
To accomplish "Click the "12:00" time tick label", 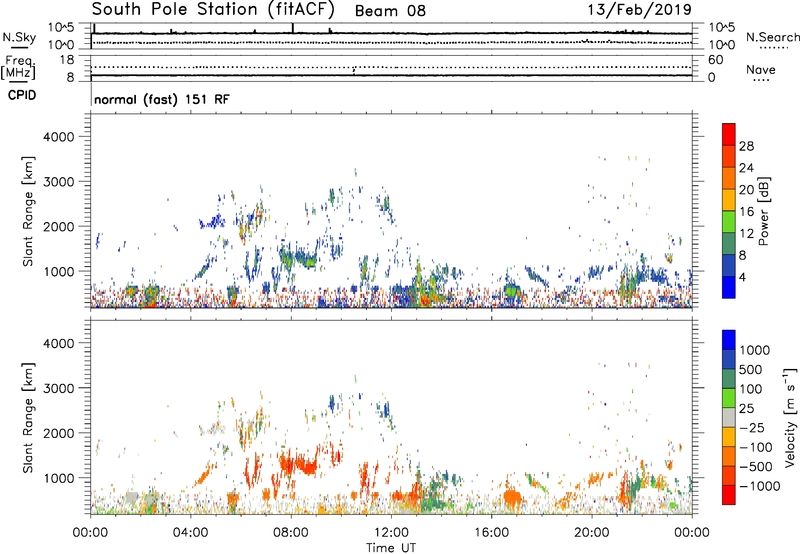I will pos(391,533).
